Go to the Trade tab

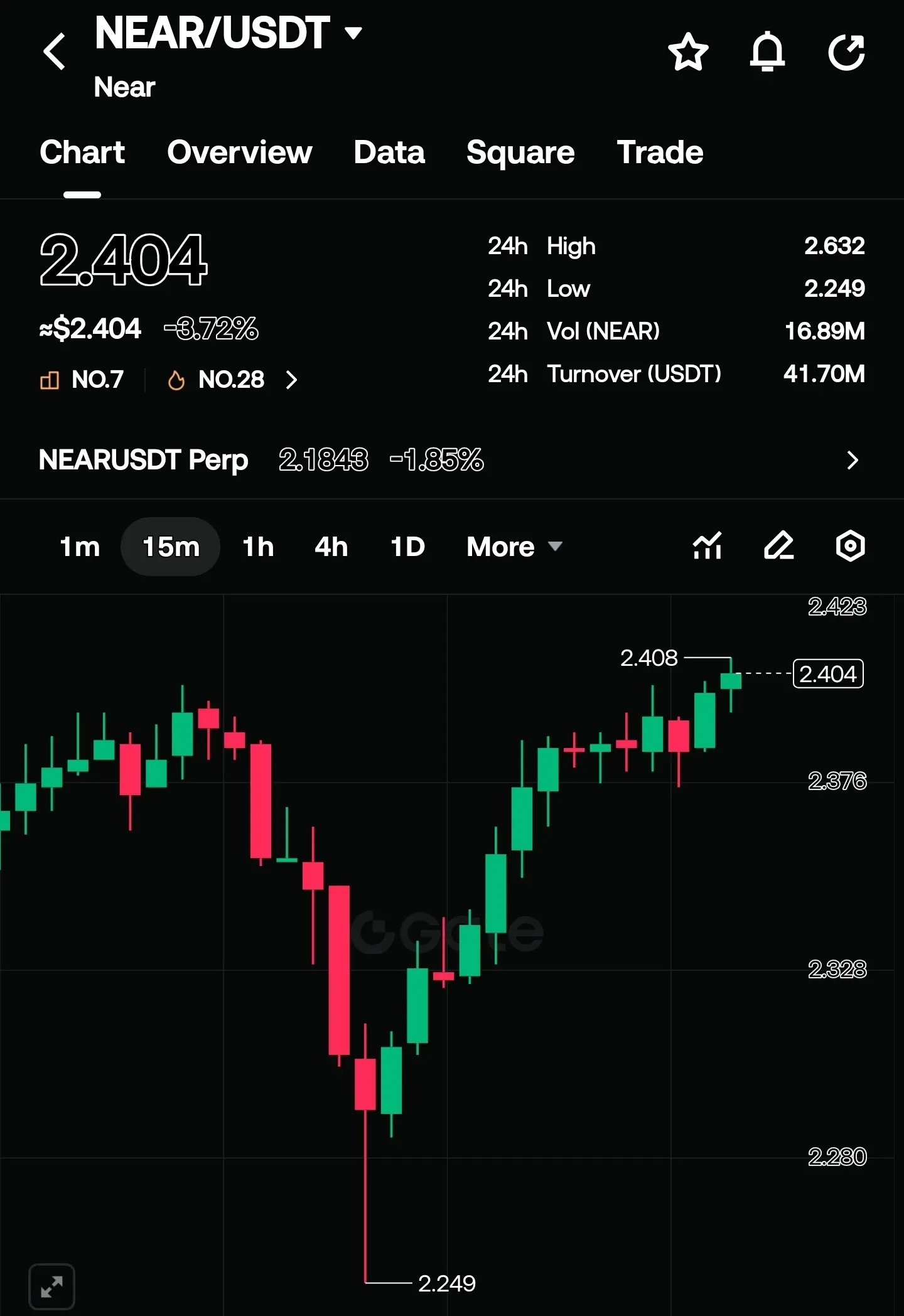(x=660, y=152)
